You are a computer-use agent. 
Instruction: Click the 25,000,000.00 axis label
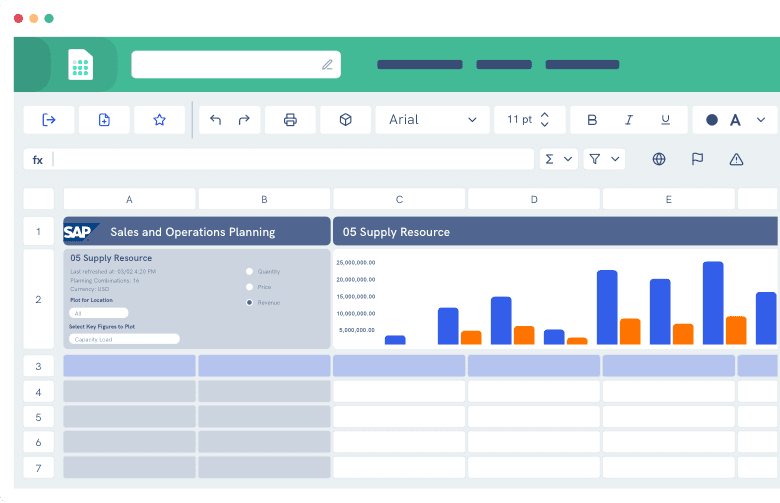click(356, 262)
